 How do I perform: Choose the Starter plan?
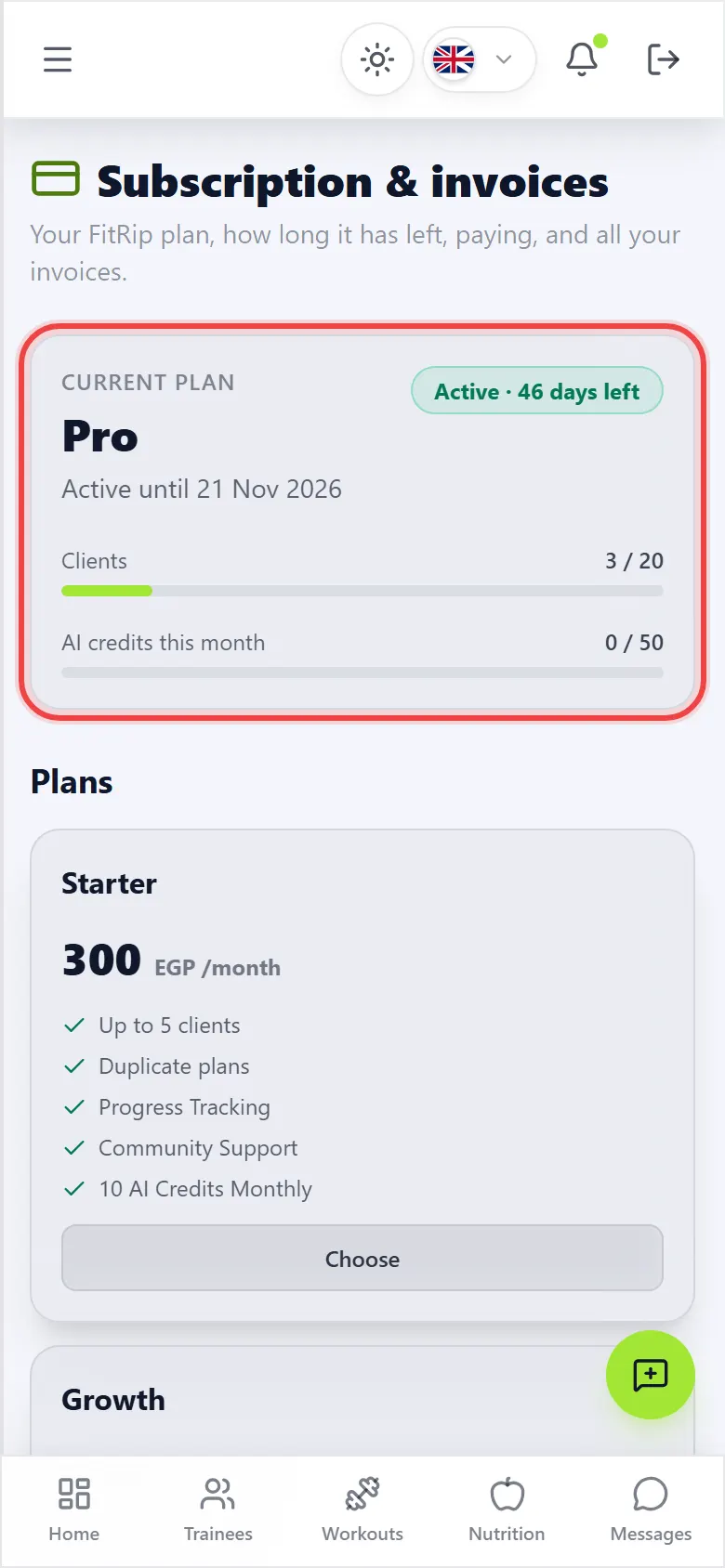point(362,1259)
